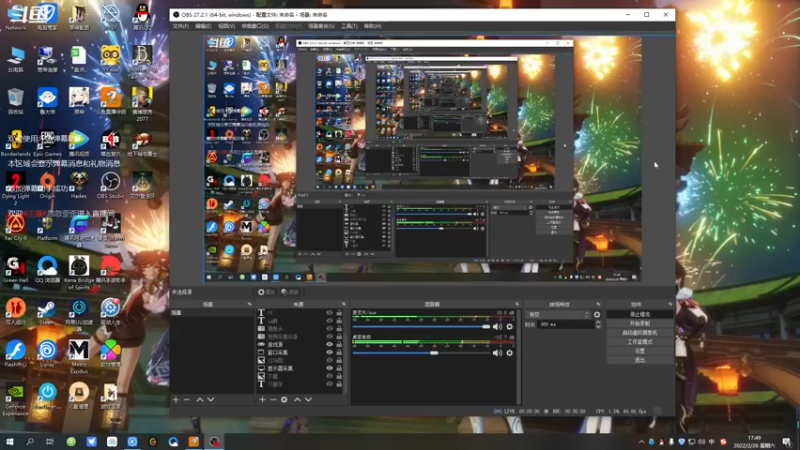The width and height of the screenshot is (800, 450).
Task: Remove selected scene with minus icon
Action: tap(186, 399)
